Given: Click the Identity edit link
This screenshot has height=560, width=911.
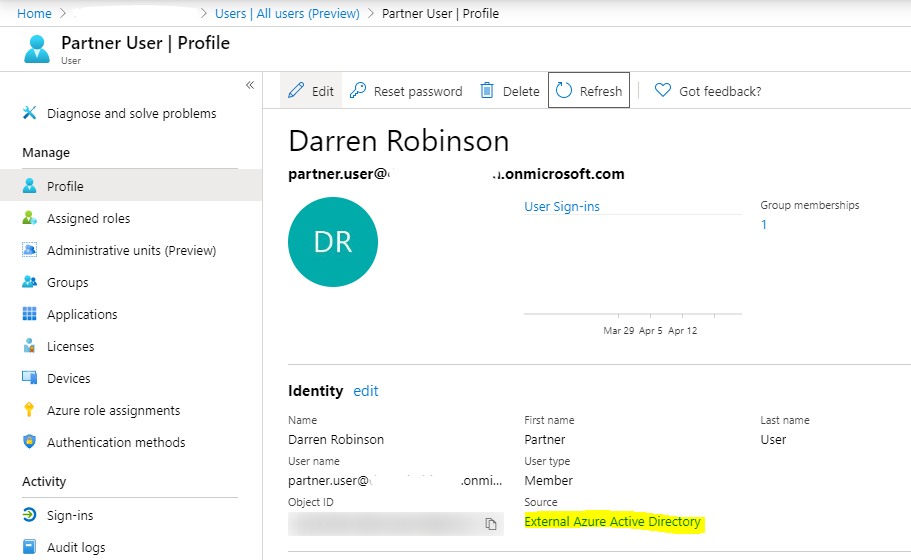Looking at the screenshot, I should point(366,391).
